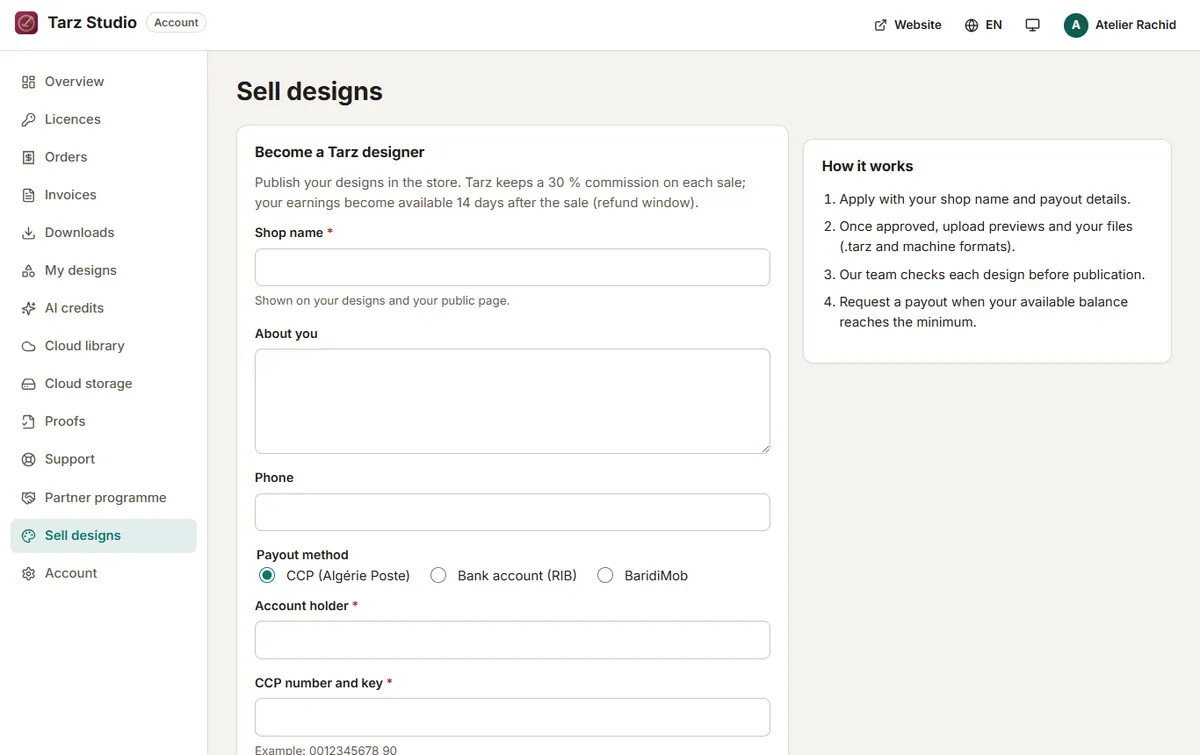Open the EN language selector

click(983, 25)
